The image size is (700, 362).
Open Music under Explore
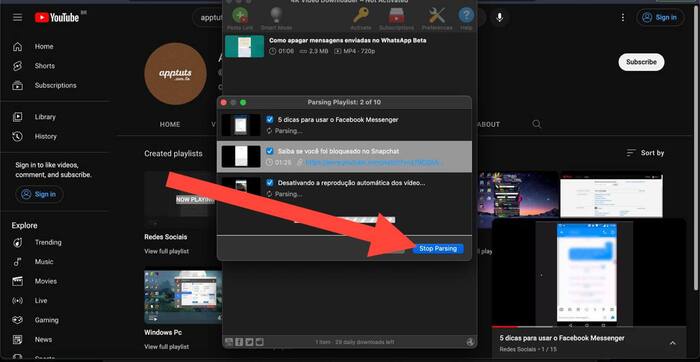(x=44, y=262)
